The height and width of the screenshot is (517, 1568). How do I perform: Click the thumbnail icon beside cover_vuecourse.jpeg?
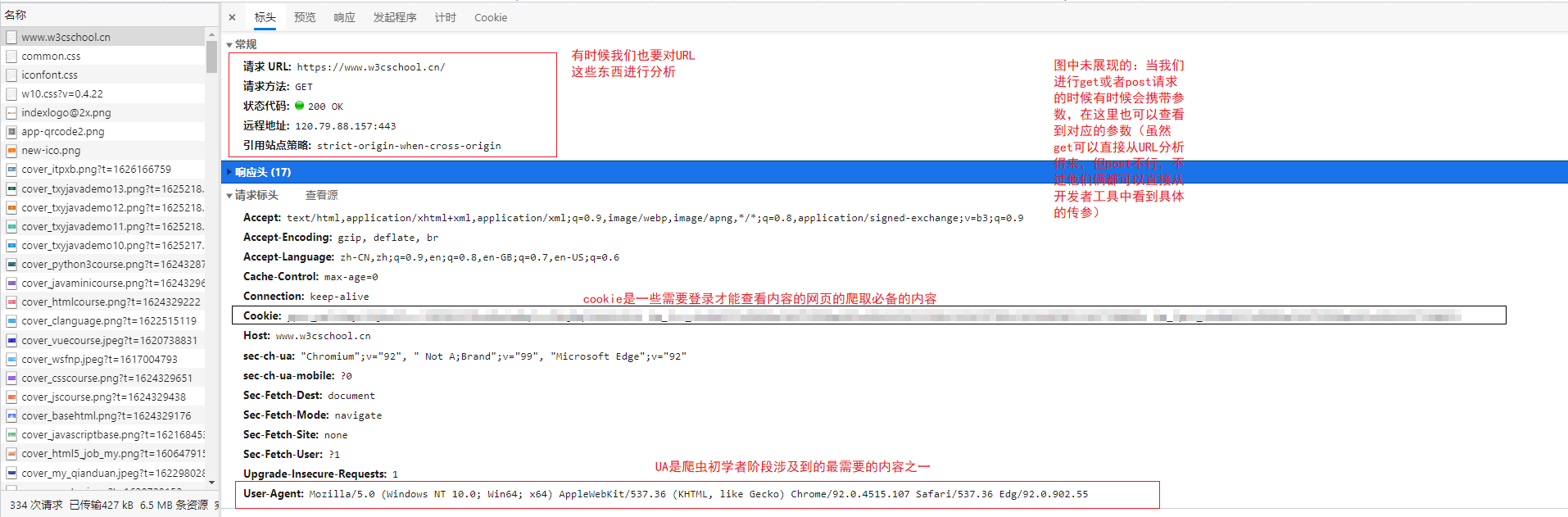pos(11,340)
